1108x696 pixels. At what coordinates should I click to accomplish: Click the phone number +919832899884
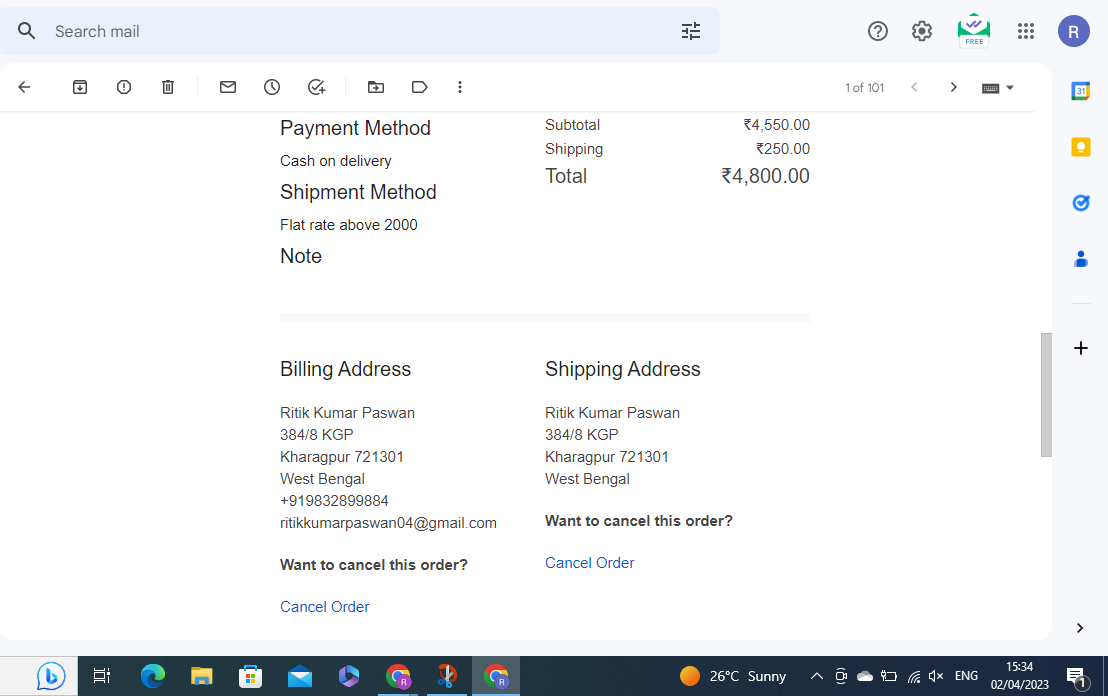334,501
